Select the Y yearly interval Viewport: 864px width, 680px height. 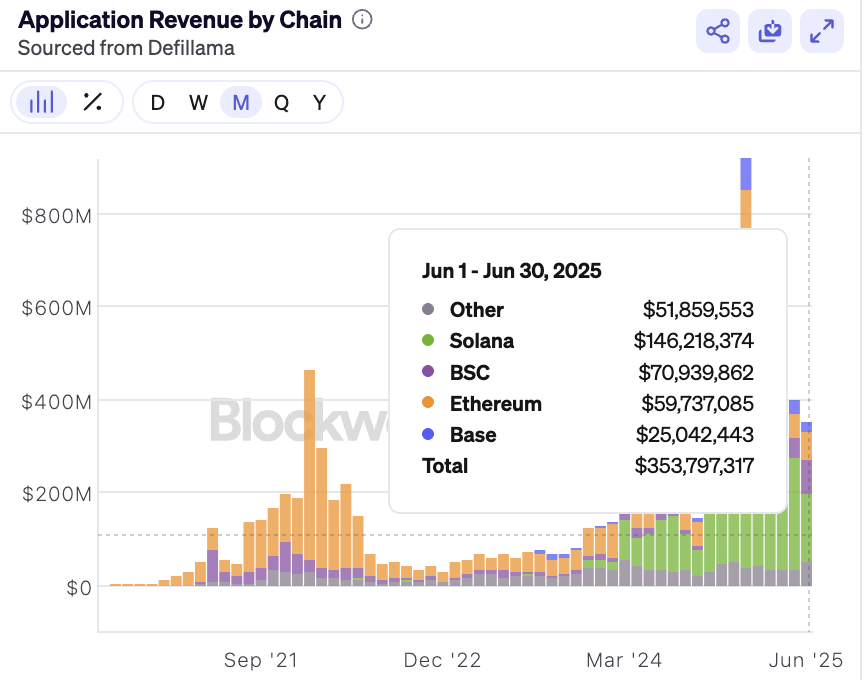point(320,102)
